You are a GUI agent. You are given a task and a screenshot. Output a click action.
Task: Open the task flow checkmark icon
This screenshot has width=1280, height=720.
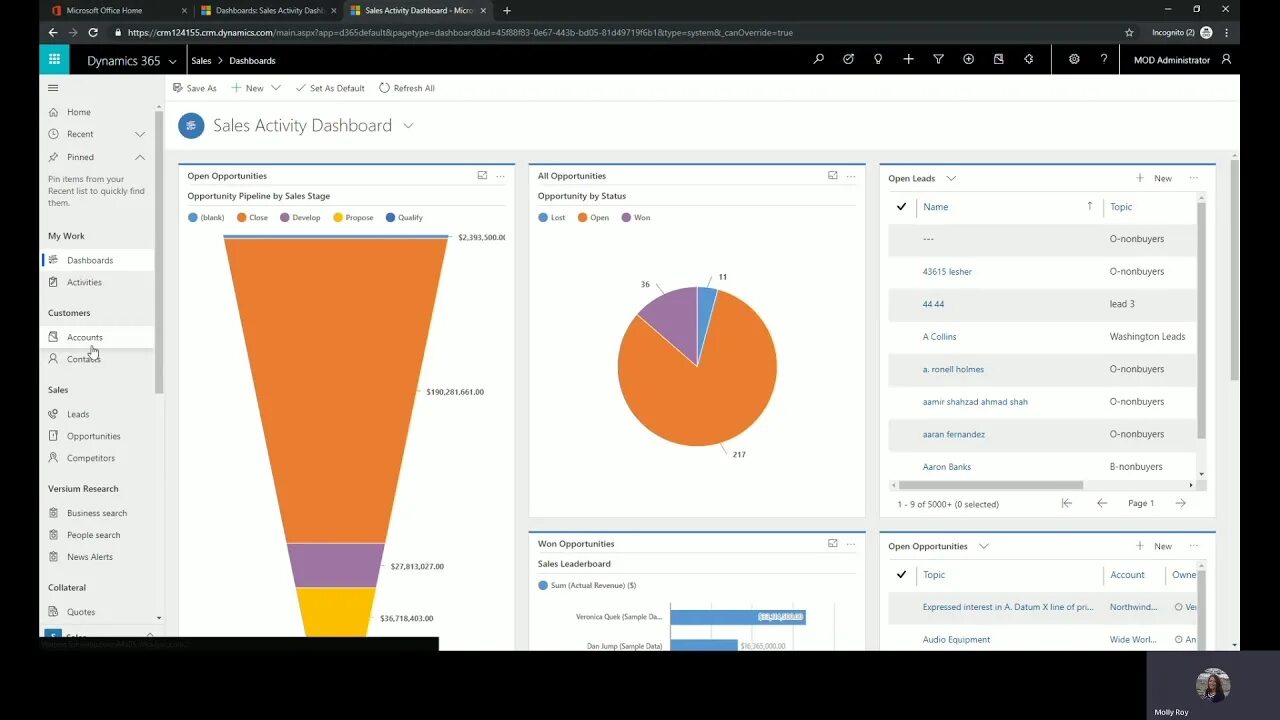pyautogui.click(x=848, y=60)
